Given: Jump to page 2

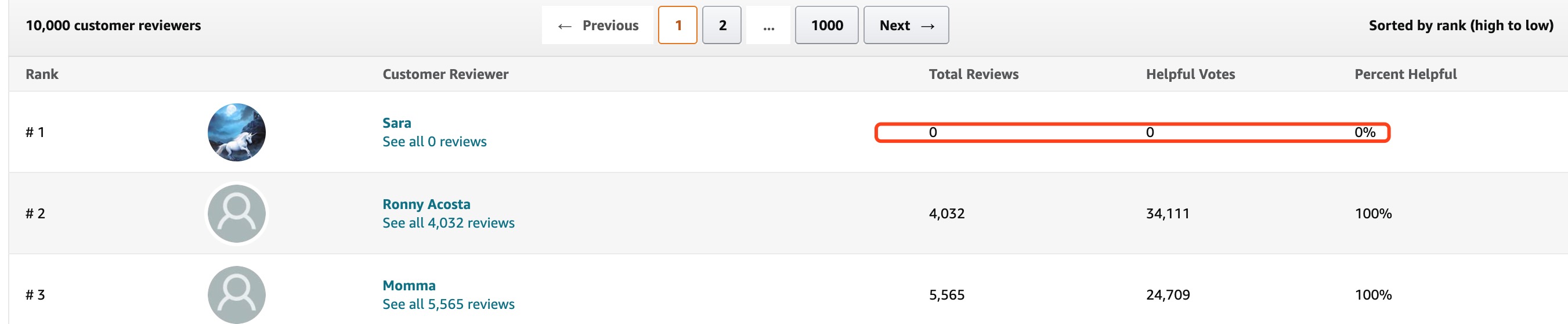Looking at the screenshot, I should click(722, 26).
